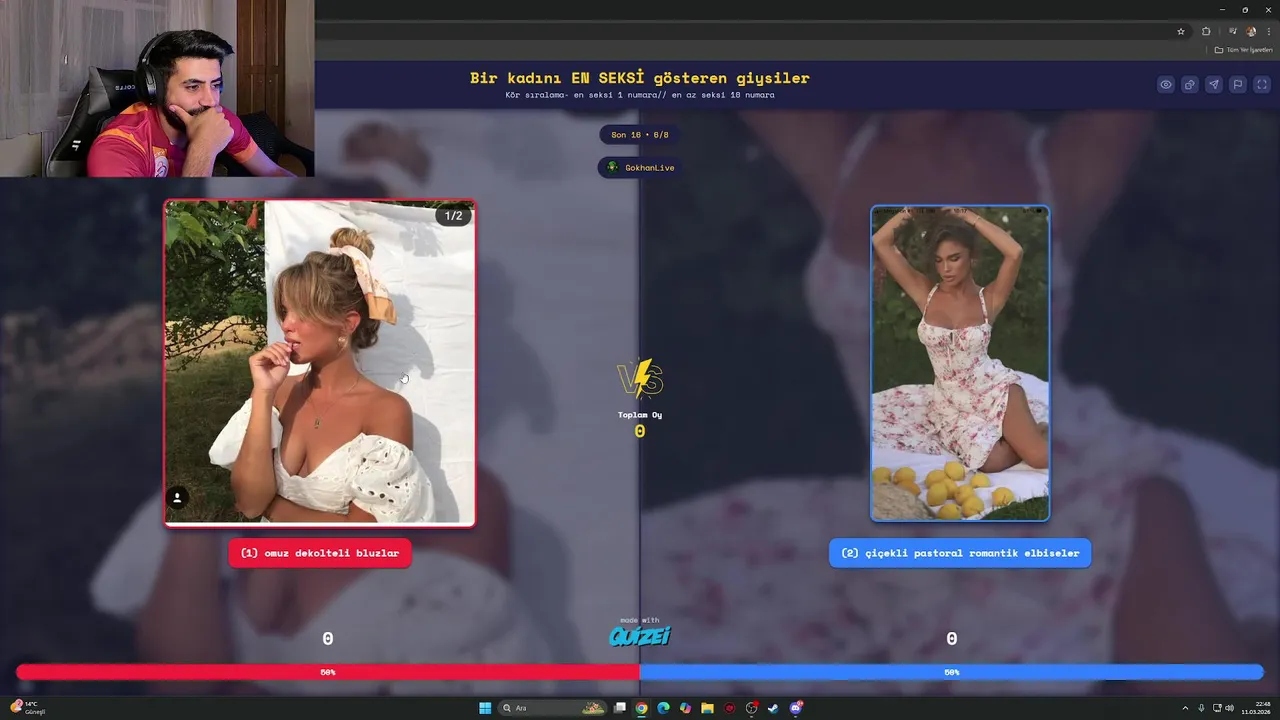Vote for çiçekli pastoral romantik elbiseler button
The image size is (1280, 720).
960,553
